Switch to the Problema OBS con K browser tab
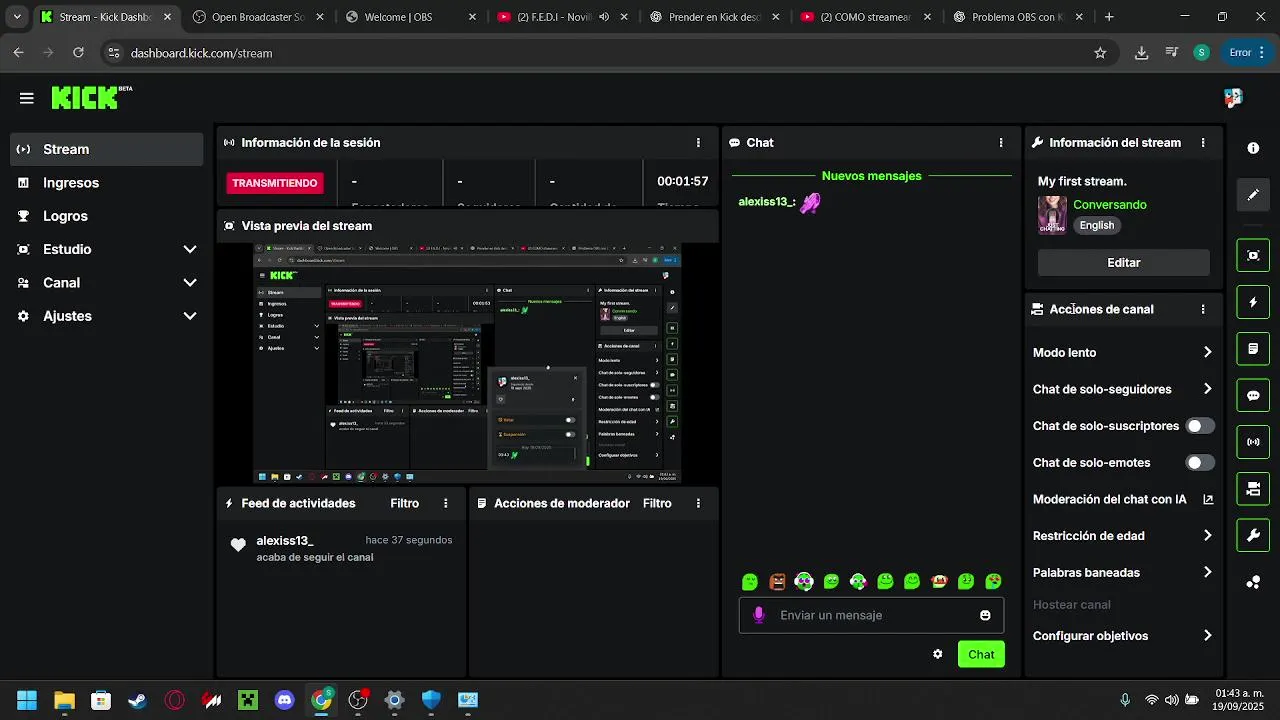 click(x=1016, y=17)
